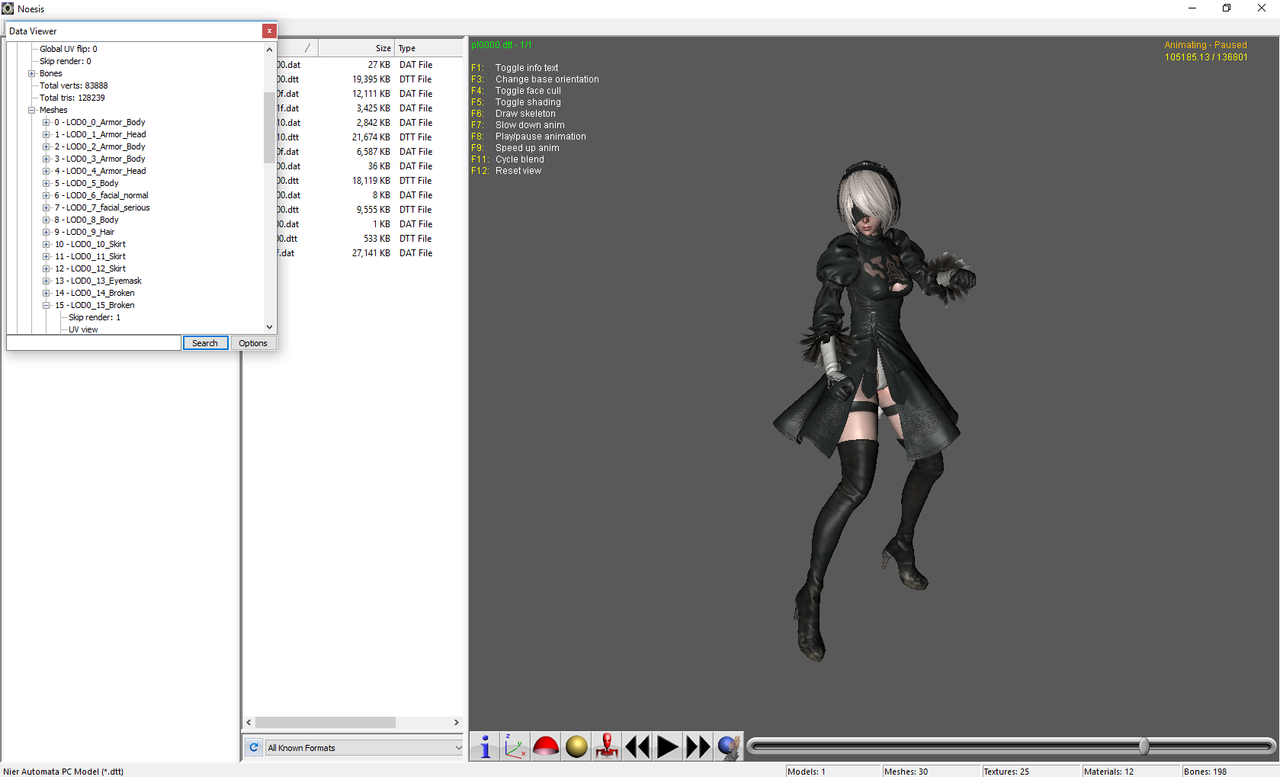The height and width of the screenshot is (777, 1280).
Task: Click the Noesis app icon in title bar
Action: [8, 8]
